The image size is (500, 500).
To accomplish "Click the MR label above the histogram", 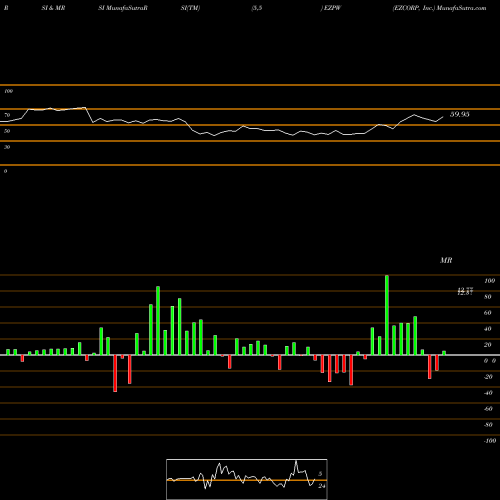I will (x=446, y=260).
